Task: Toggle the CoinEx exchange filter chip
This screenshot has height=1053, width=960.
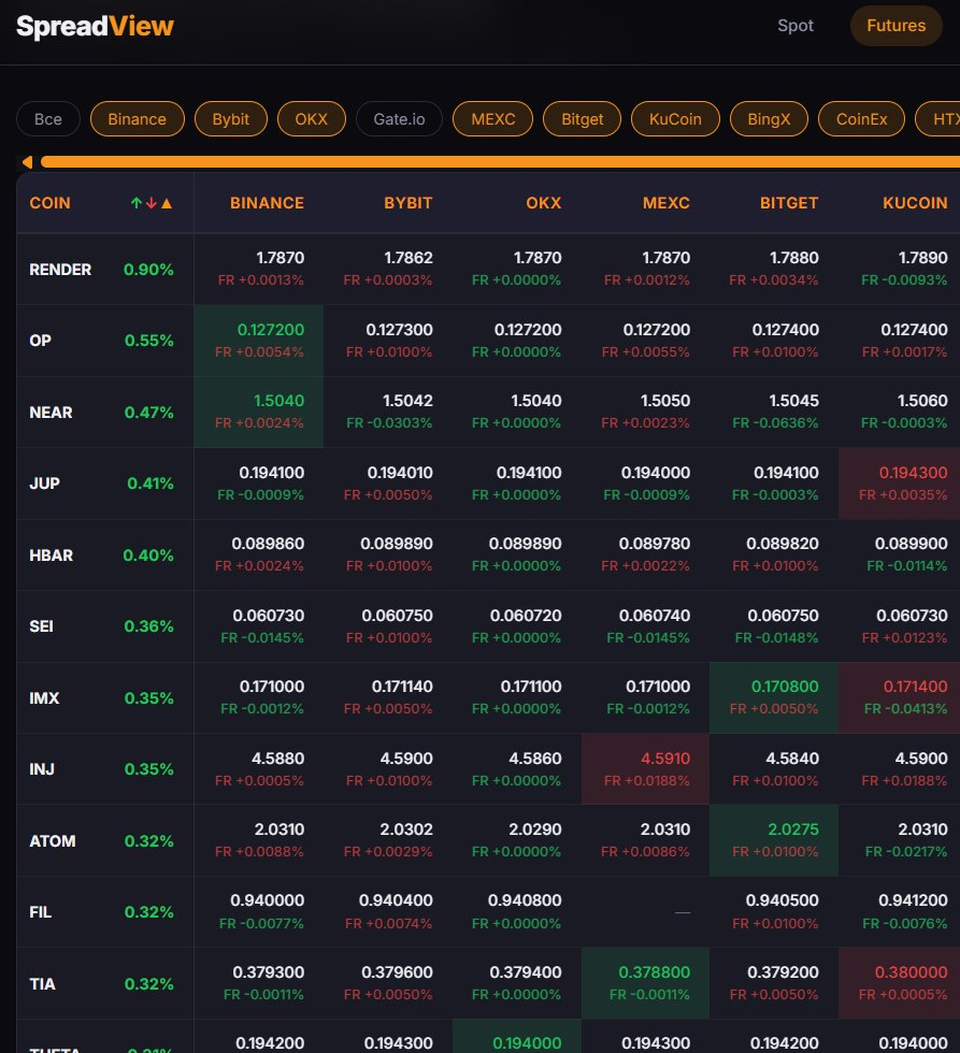Action: [861, 119]
